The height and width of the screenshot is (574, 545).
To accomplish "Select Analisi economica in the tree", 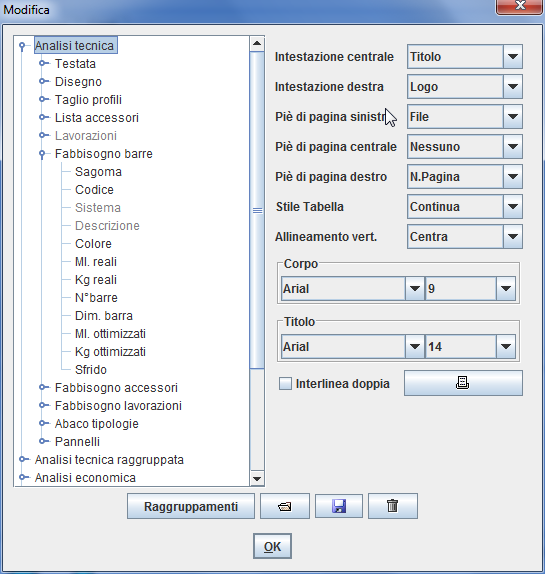I will coord(85,478).
